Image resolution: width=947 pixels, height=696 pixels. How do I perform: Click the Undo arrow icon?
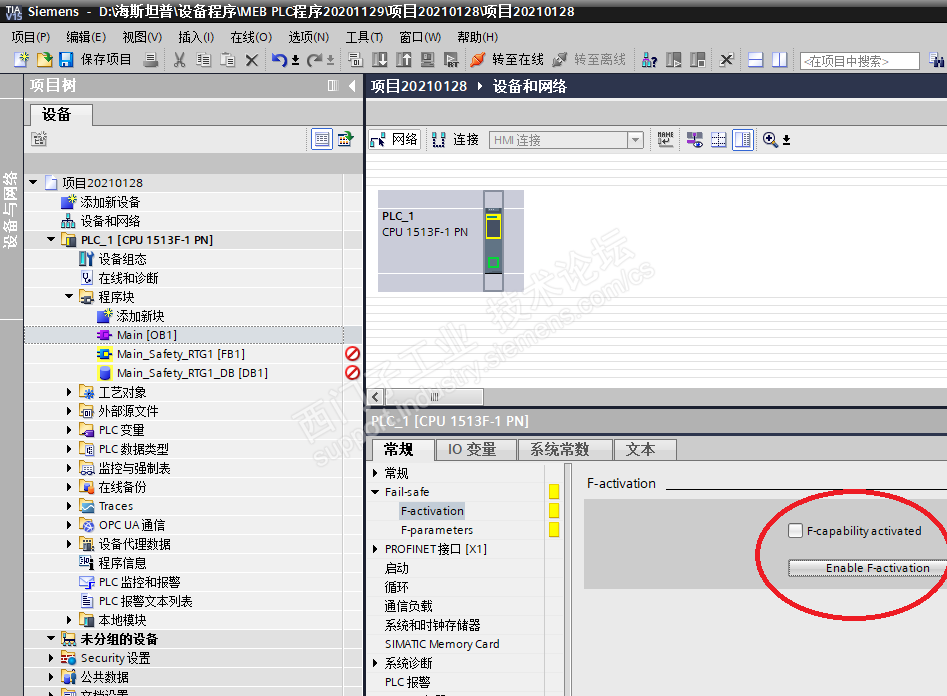pos(279,60)
